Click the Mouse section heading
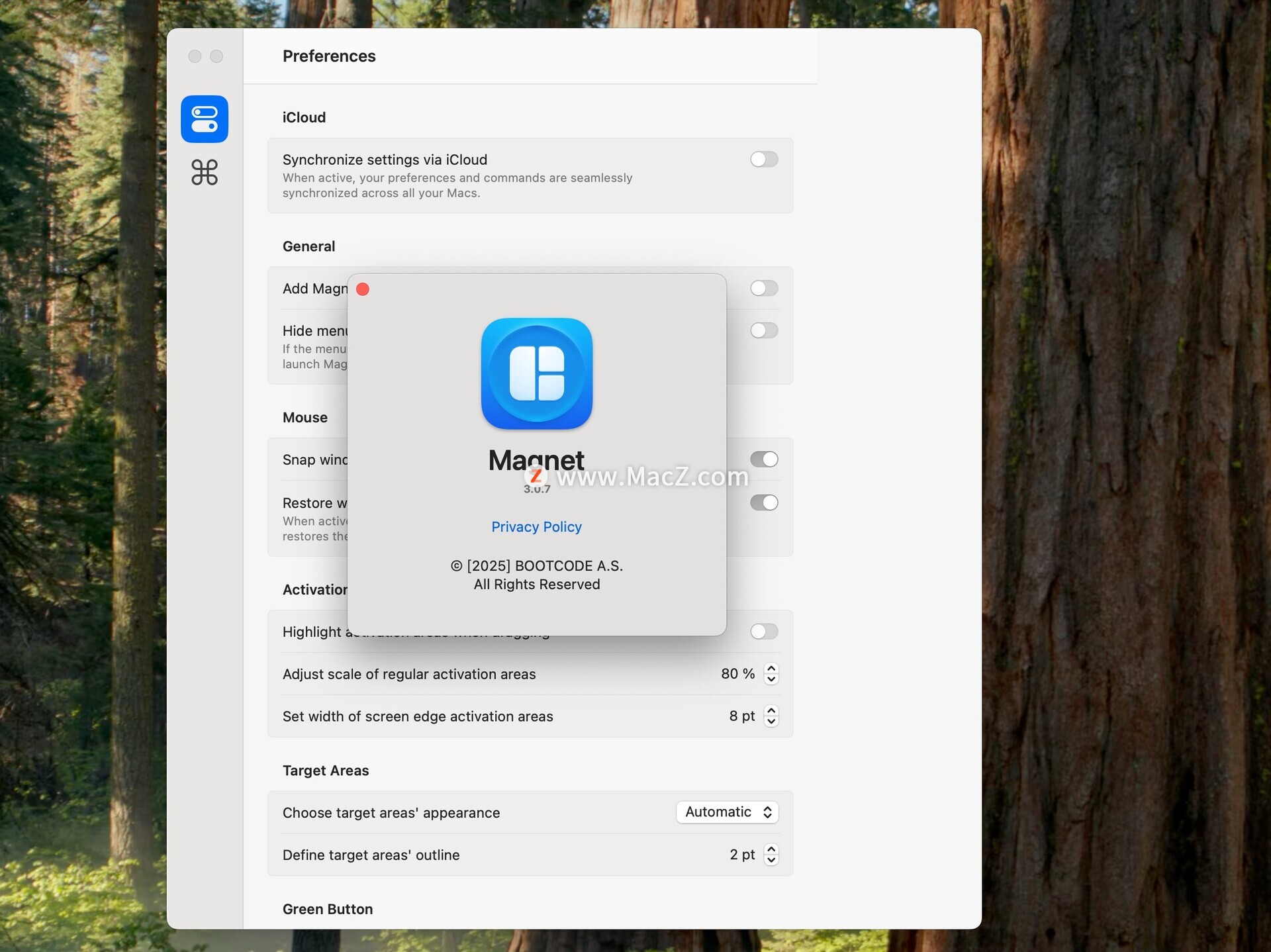This screenshot has height=952, width=1271. [305, 418]
